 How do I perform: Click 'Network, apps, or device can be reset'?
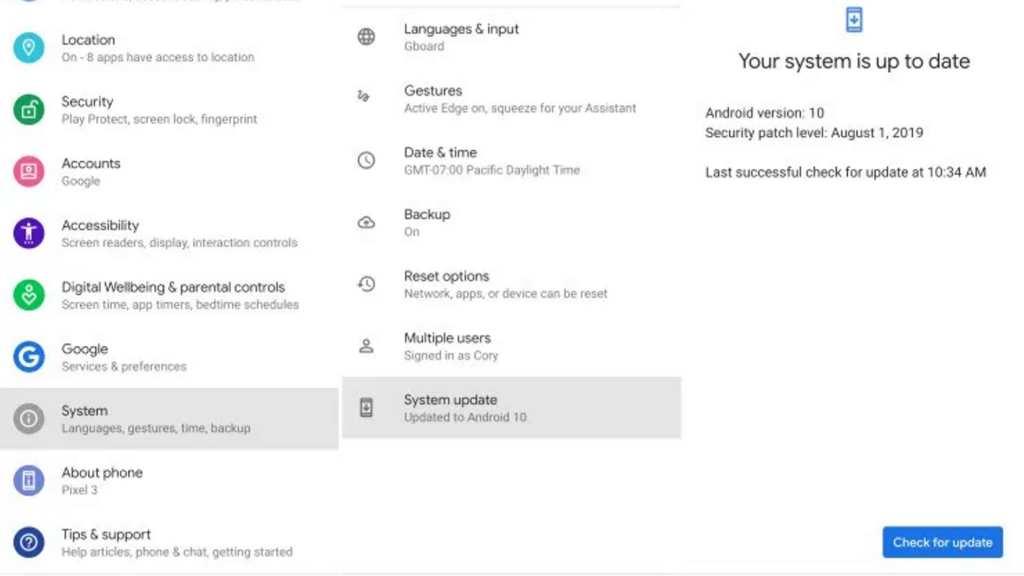505,294
